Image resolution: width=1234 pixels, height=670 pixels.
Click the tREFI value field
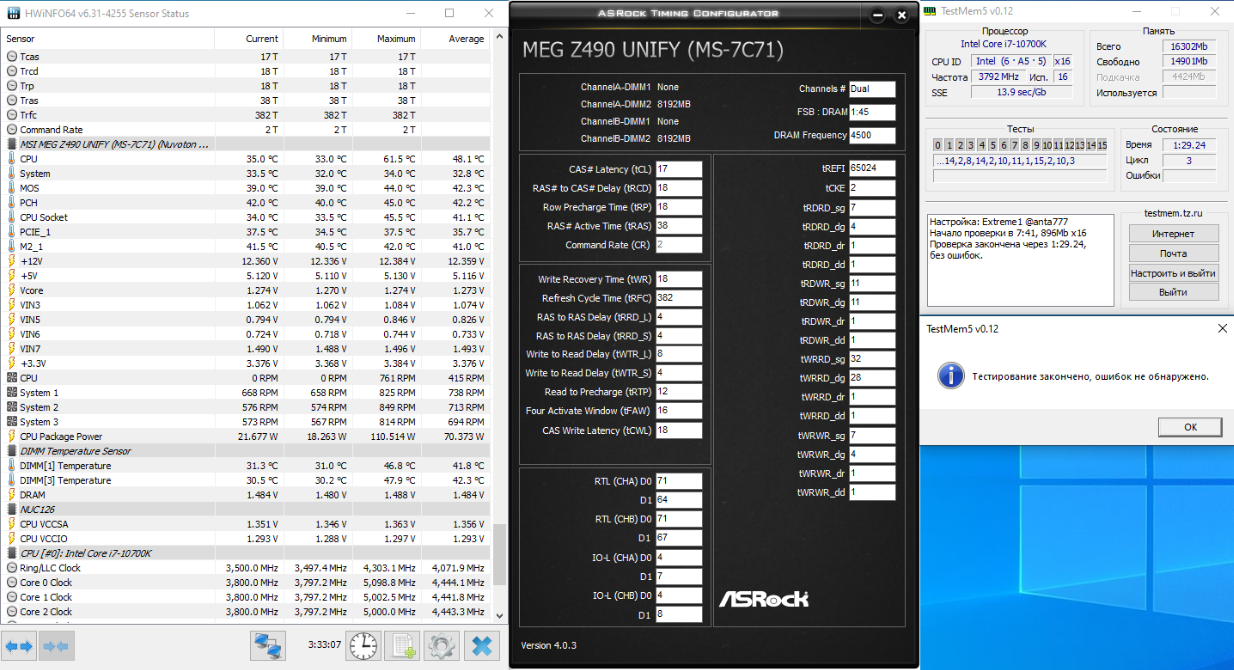pyautogui.click(x=872, y=169)
